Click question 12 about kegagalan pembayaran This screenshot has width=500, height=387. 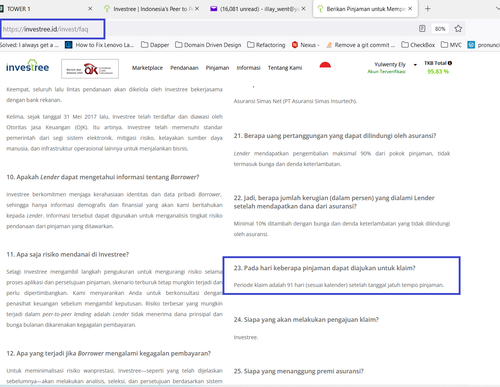click(109, 354)
